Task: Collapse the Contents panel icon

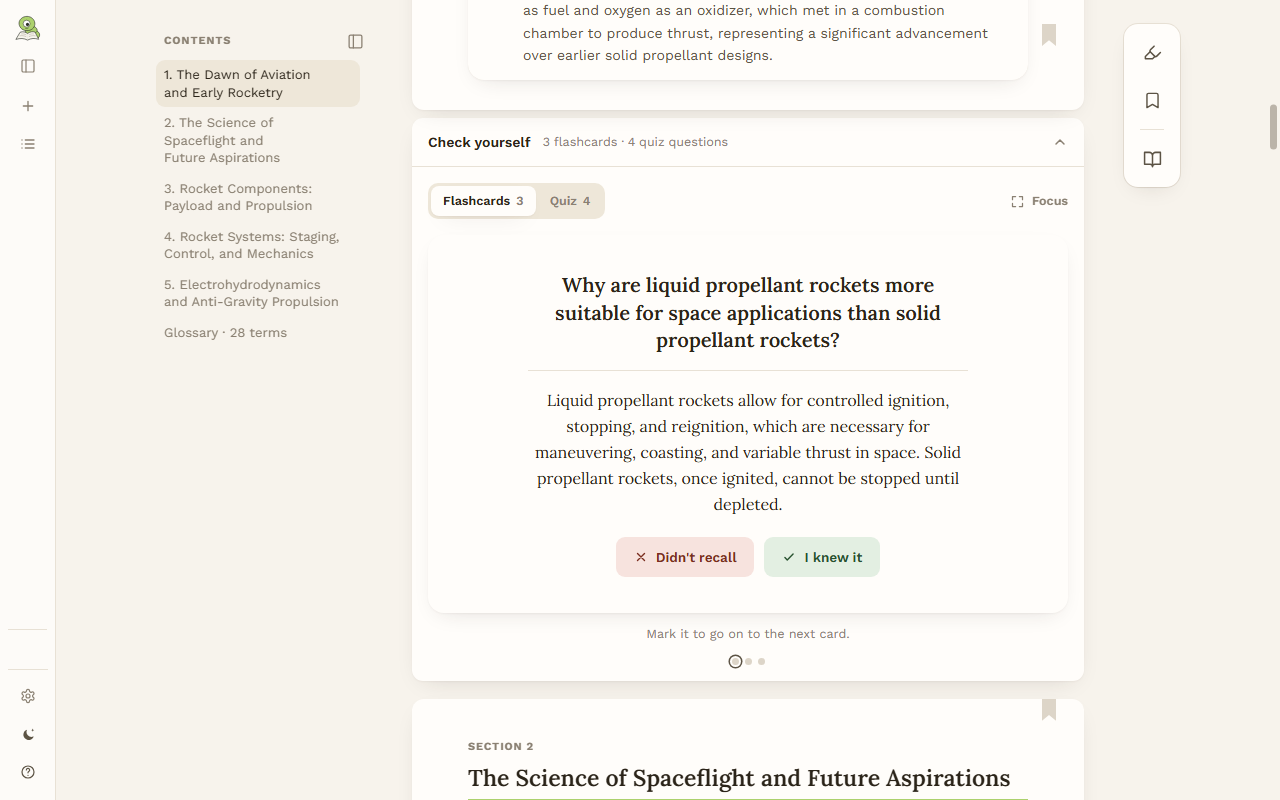Action: pos(355,41)
